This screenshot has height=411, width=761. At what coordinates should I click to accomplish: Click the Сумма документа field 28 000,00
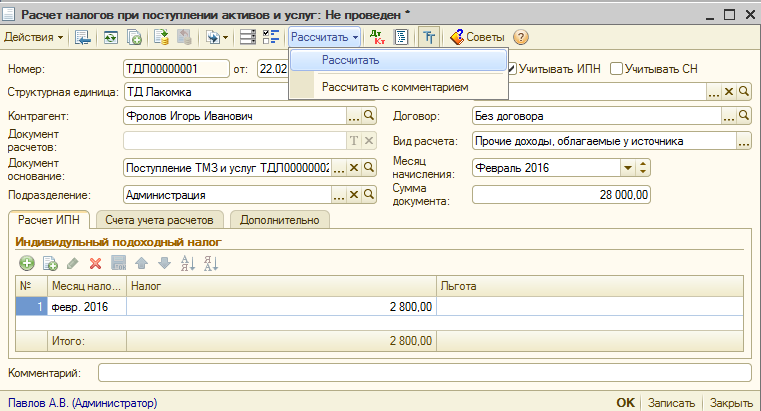(561, 195)
